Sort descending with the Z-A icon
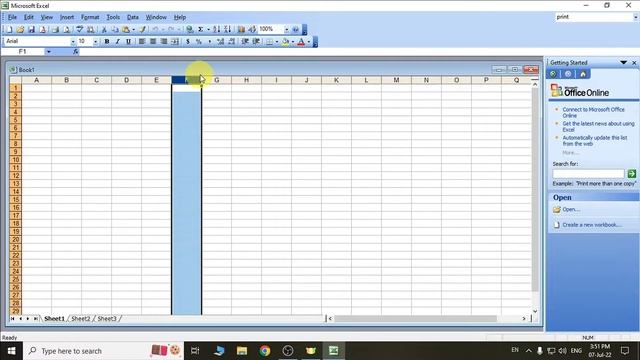This screenshot has height=360, width=640. pyautogui.click(x=227, y=29)
